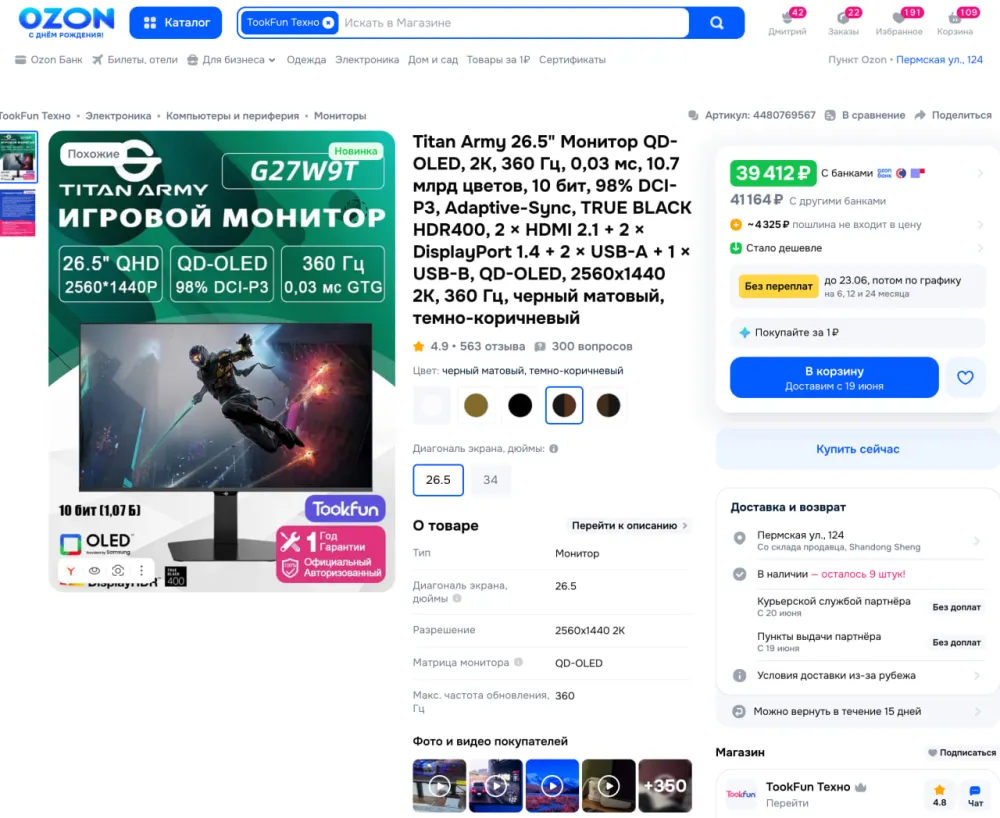This screenshot has width=1000, height=818.
Task: Click Подписаться on the store
Action: [x=962, y=752]
